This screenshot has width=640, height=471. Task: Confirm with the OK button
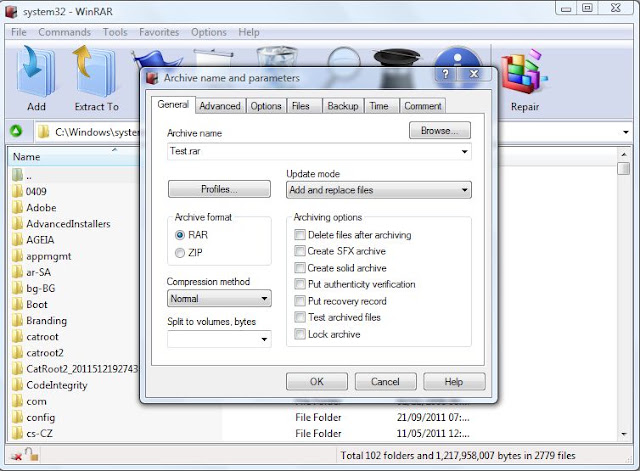(317, 382)
